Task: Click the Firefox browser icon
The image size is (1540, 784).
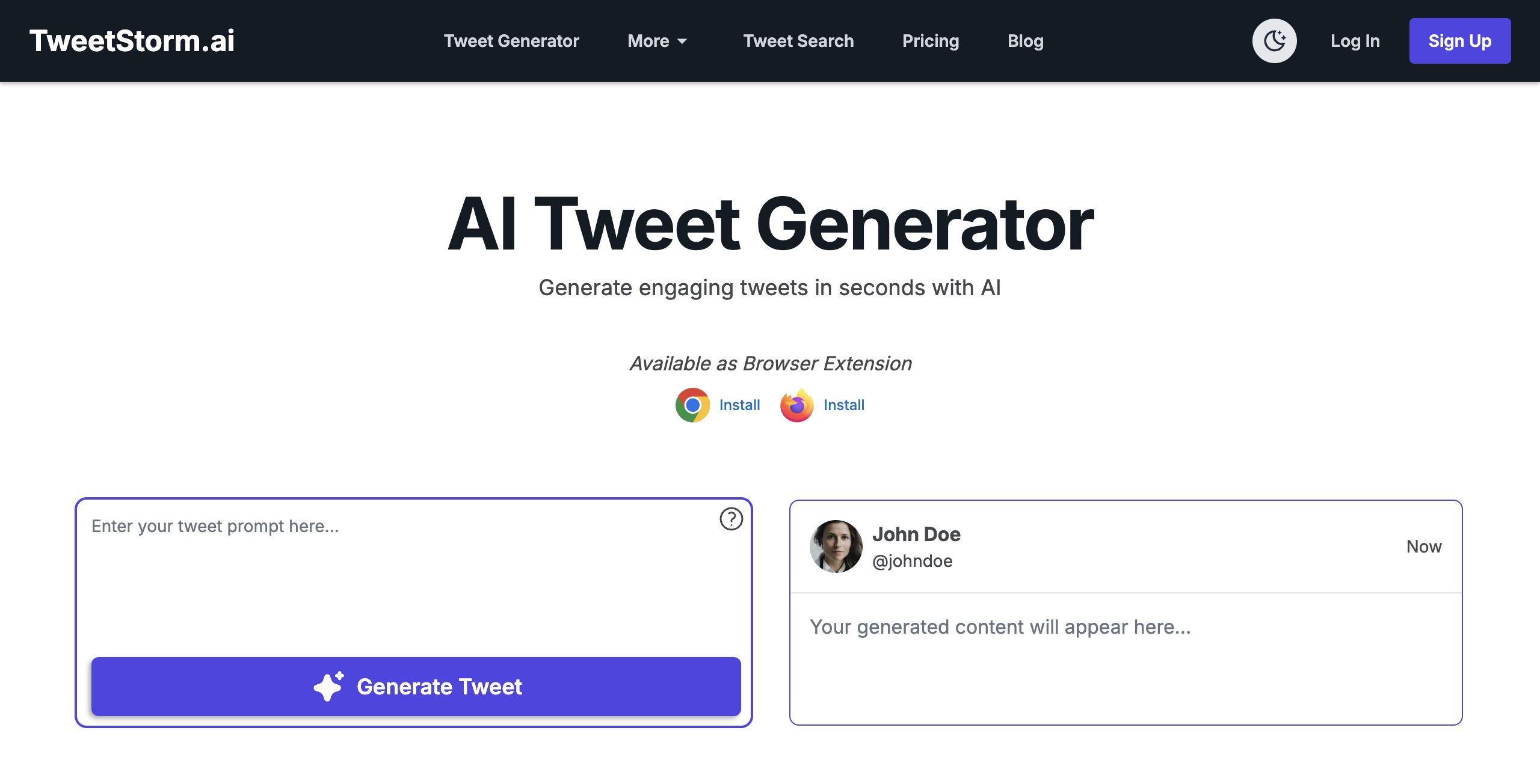Action: coord(797,405)
